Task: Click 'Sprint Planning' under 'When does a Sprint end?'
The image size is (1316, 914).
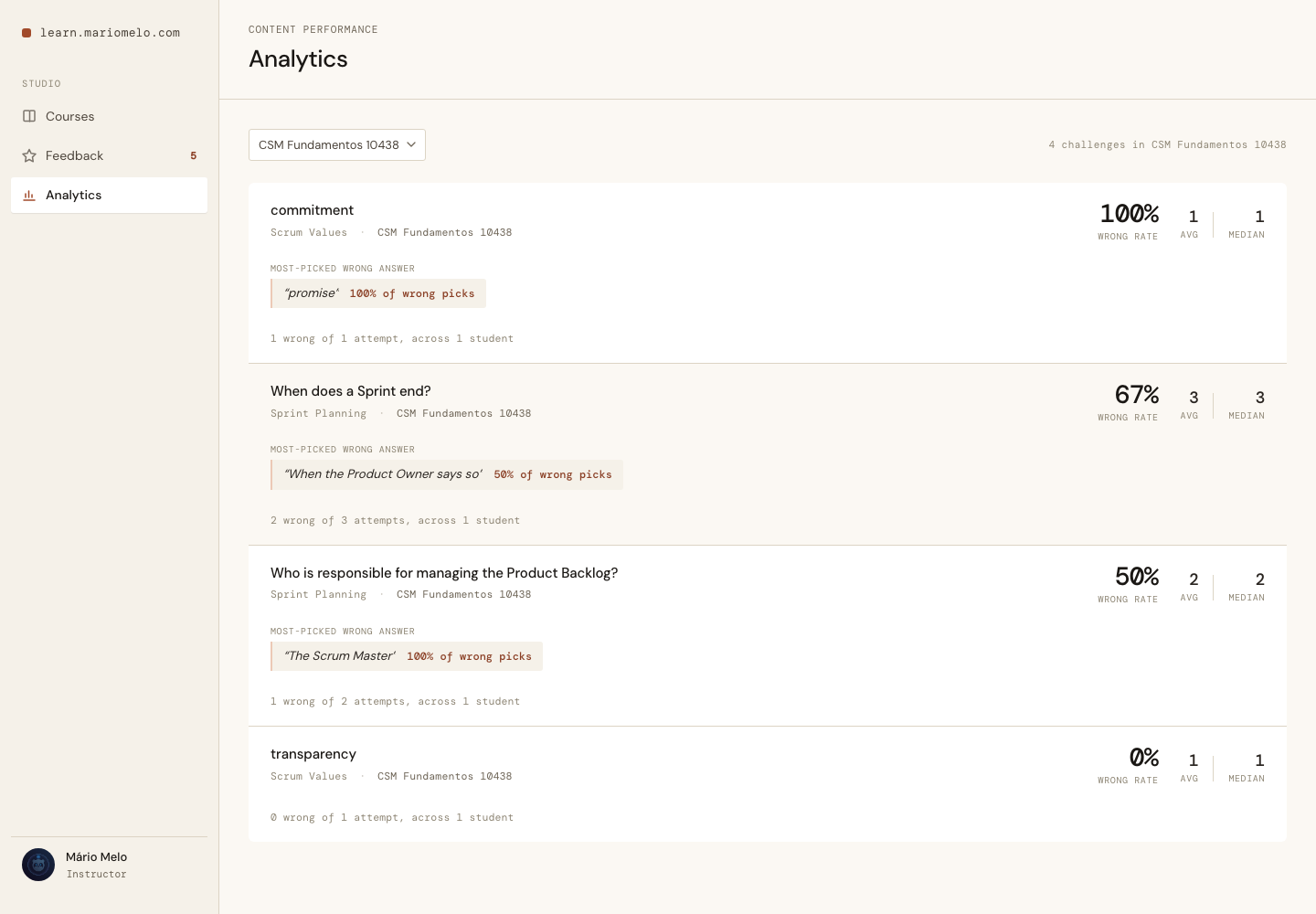Action: (318, 414)
